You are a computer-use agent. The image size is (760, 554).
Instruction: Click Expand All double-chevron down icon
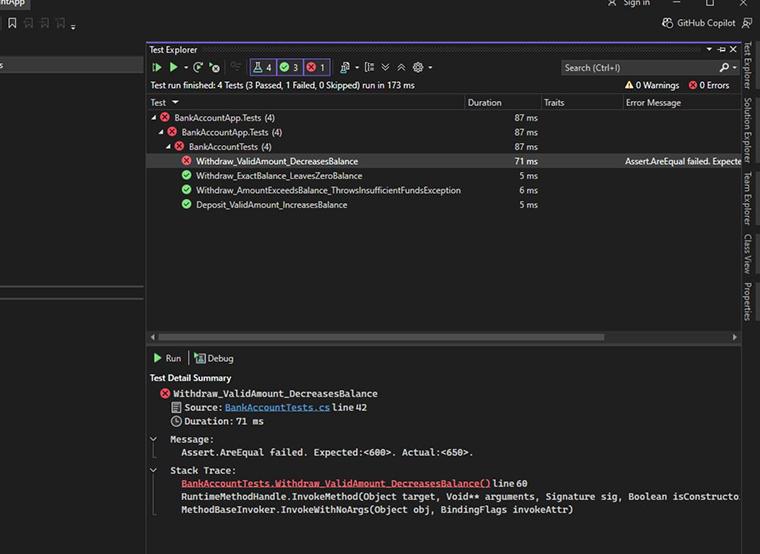tap(385, 67)
